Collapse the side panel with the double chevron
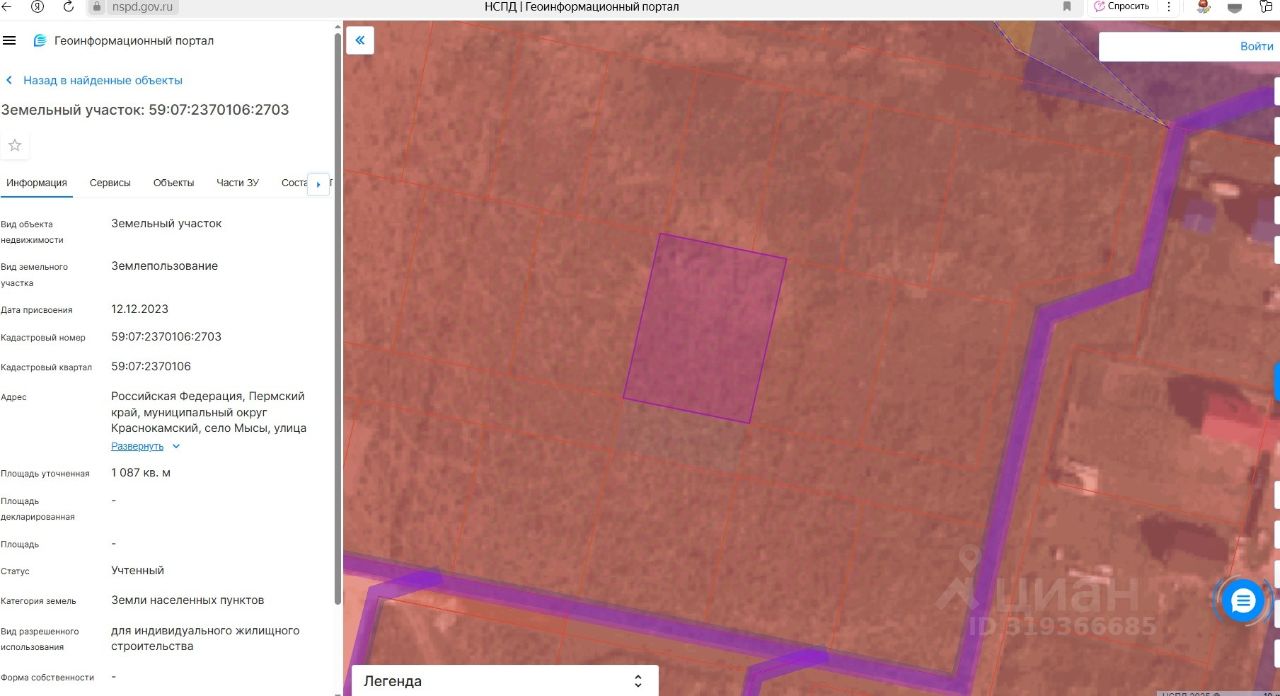Image resolution: width=1280 pixels, height=696 pixels. pos(360,41)
